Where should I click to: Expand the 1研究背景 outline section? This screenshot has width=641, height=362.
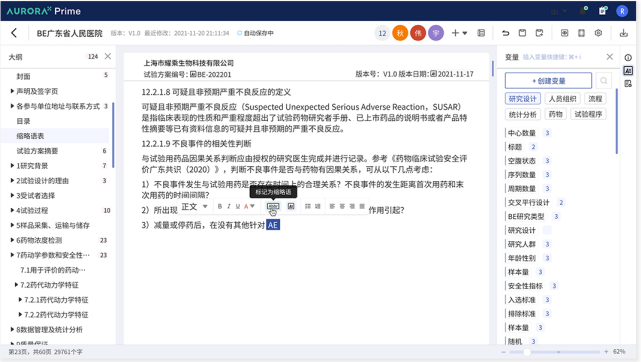click(x=12, y=165)
